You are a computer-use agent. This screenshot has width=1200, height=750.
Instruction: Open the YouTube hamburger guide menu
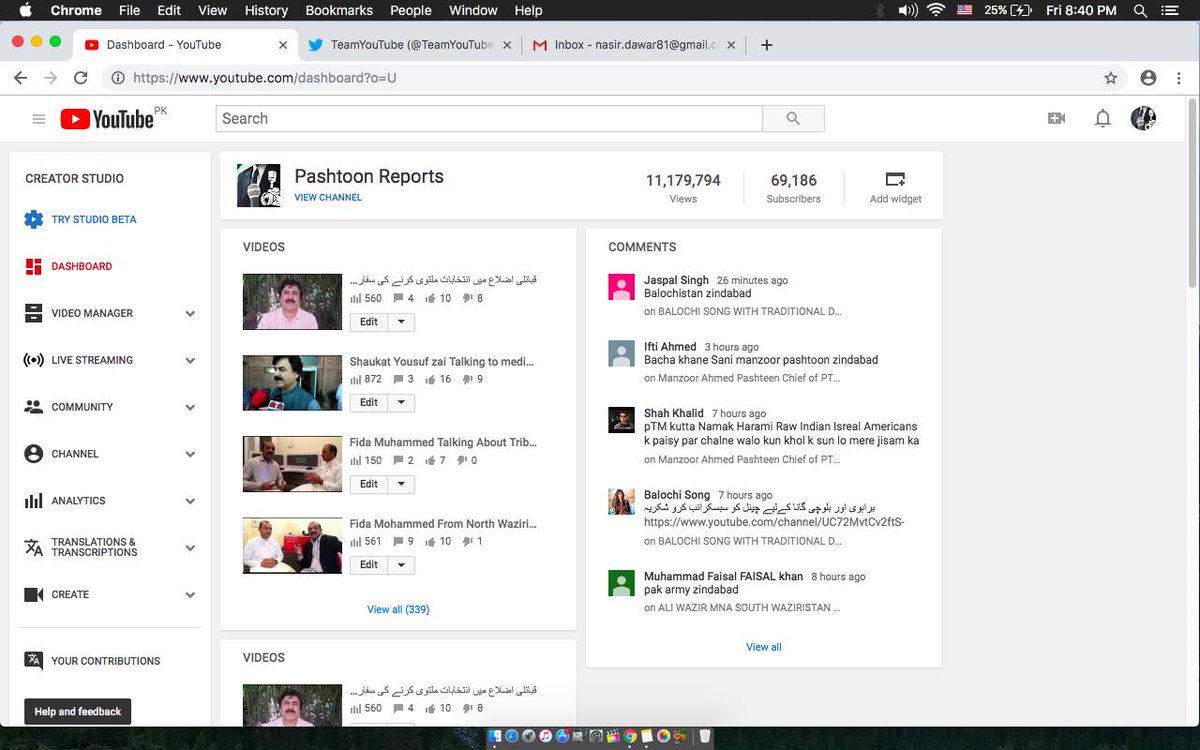[x=39, y=119]
